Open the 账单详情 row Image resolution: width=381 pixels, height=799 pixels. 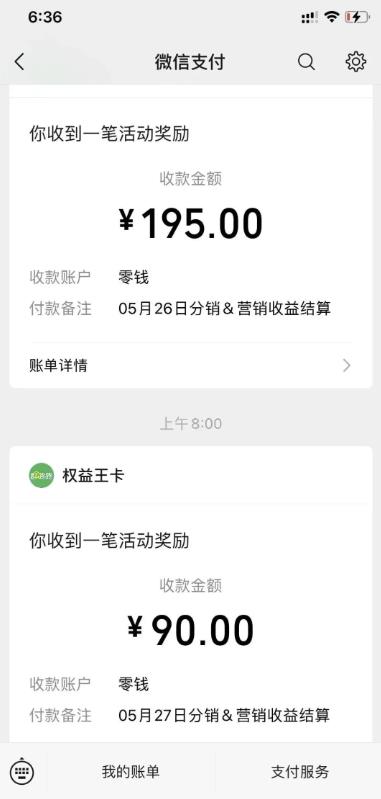click(x=190, y=365)
